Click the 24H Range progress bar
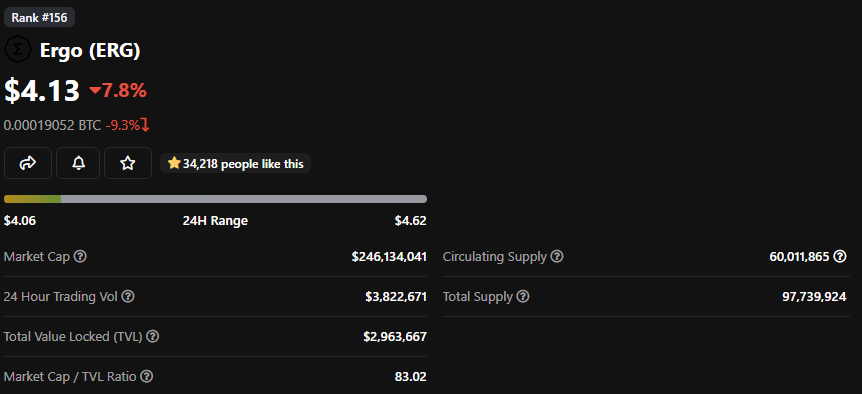 pyautogui.click(x=216, y=199)
